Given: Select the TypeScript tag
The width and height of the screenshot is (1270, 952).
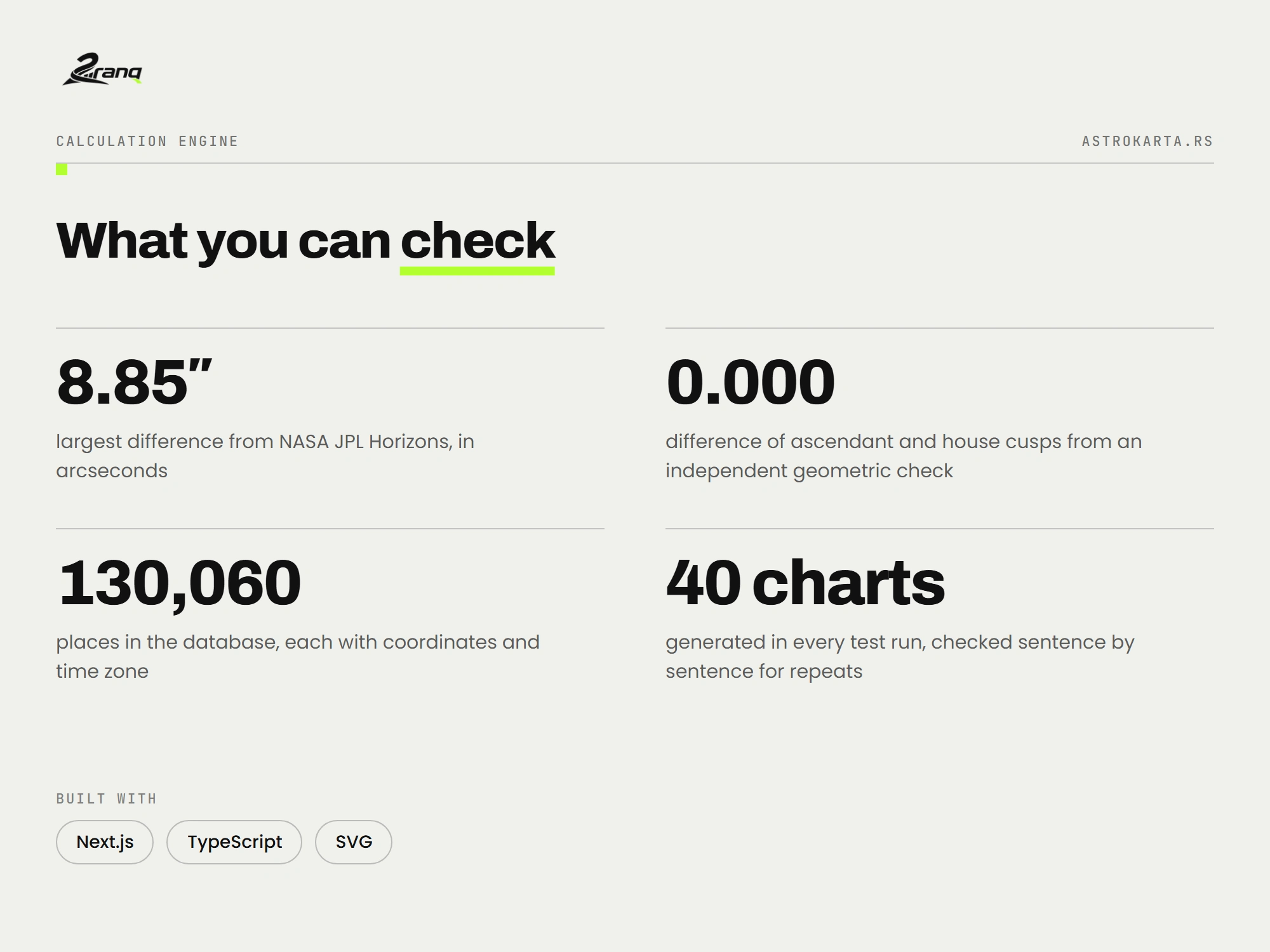Looking at the screenshot, I should (x=234, y=842).
